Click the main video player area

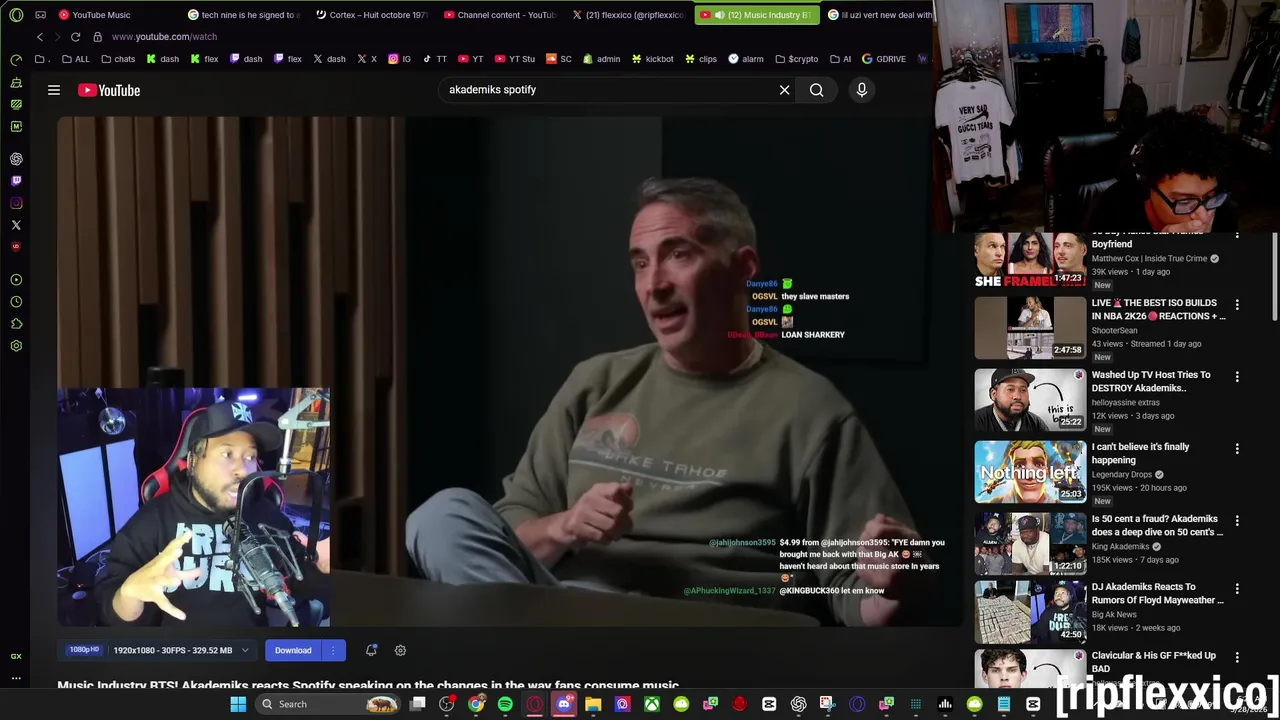pos(510,372)
